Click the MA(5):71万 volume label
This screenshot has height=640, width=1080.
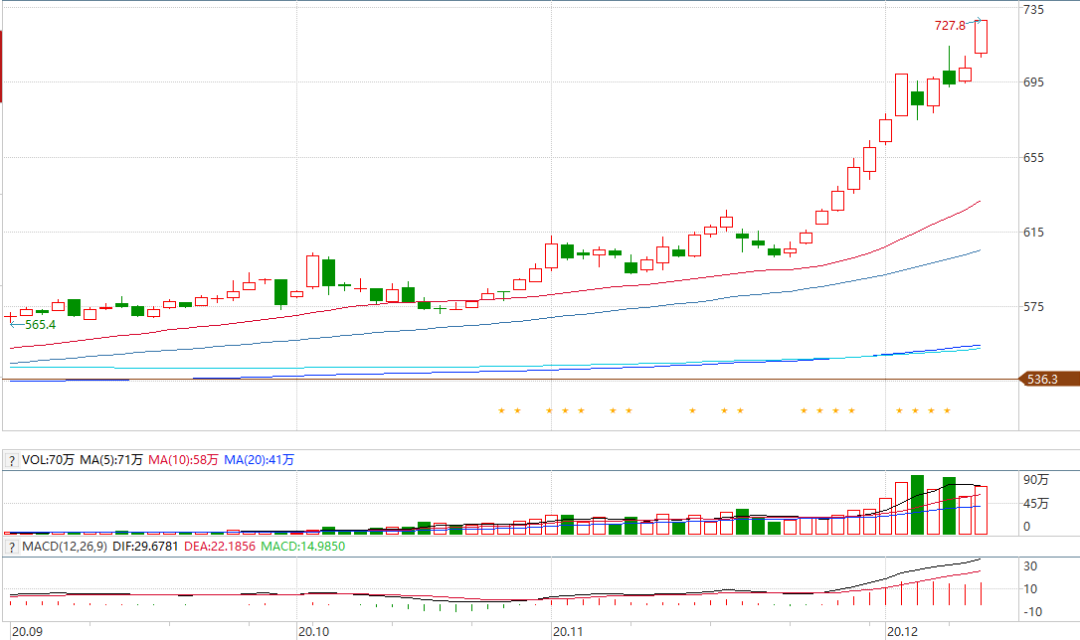pos(111,460)
